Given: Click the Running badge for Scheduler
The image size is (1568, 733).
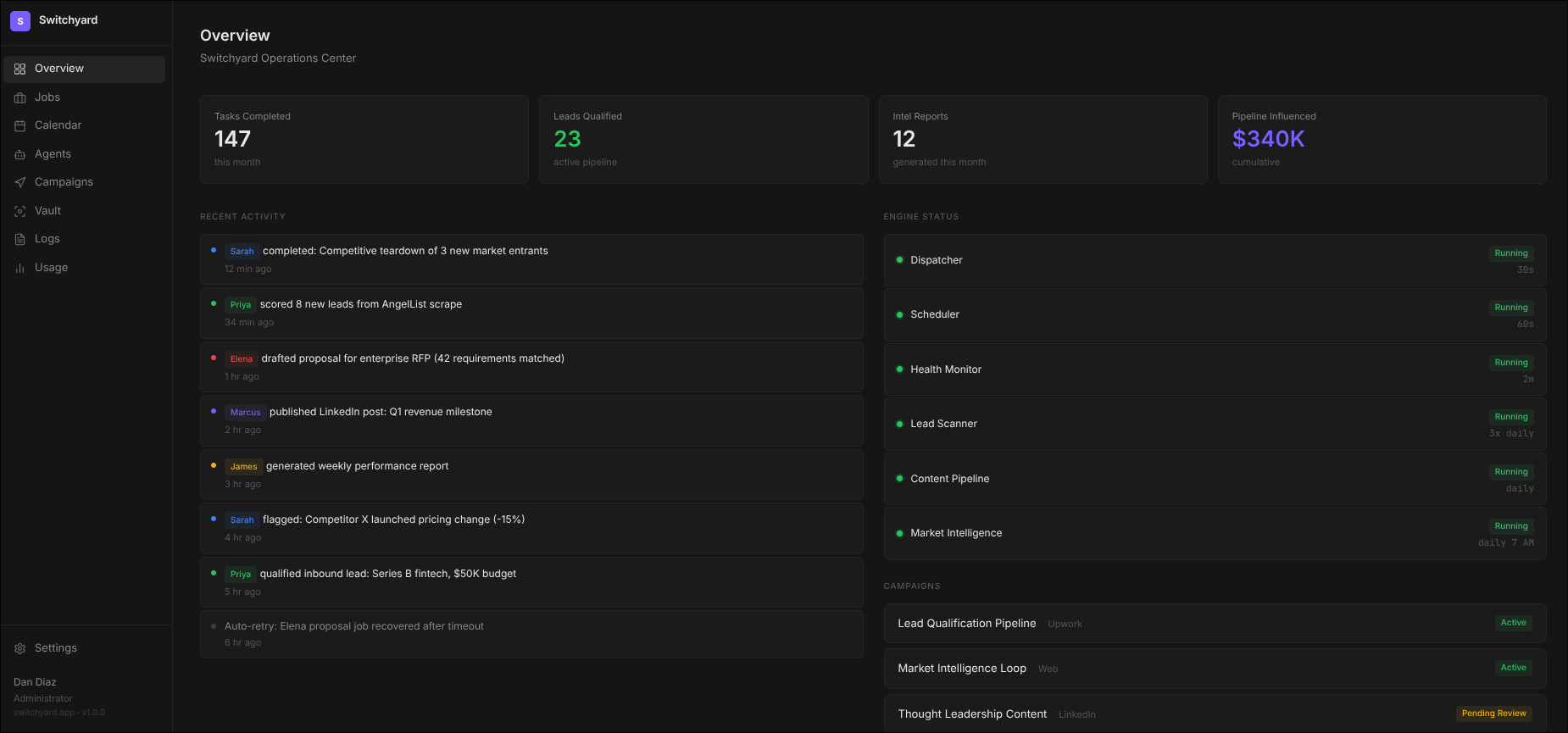Looking at the screenshot, I should click(1511, 308).
